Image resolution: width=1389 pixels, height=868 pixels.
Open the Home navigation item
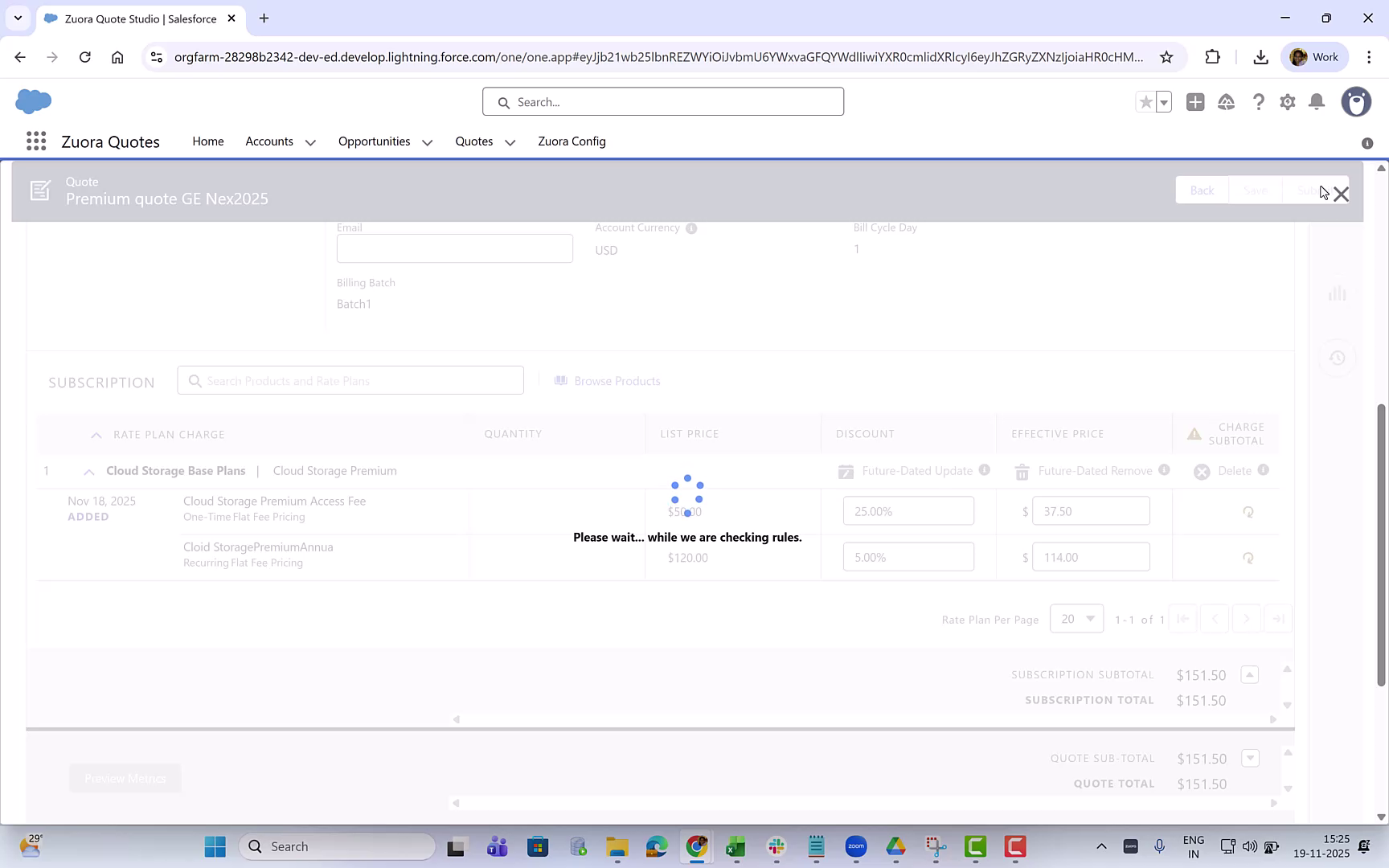click(x=208, y=141)
